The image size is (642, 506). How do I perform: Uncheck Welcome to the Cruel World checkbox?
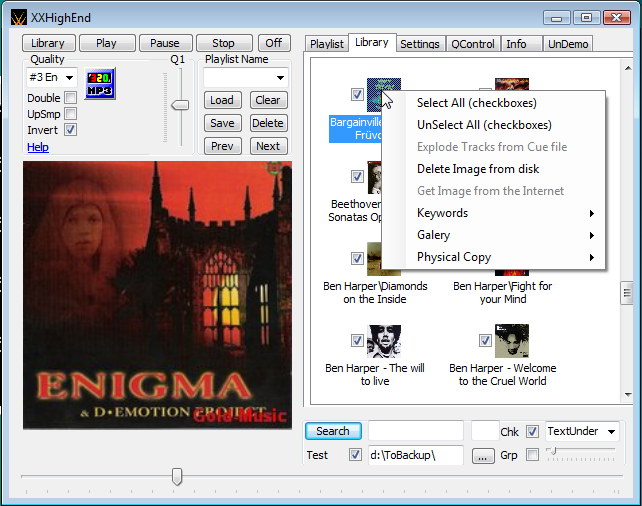coord(485,340)
